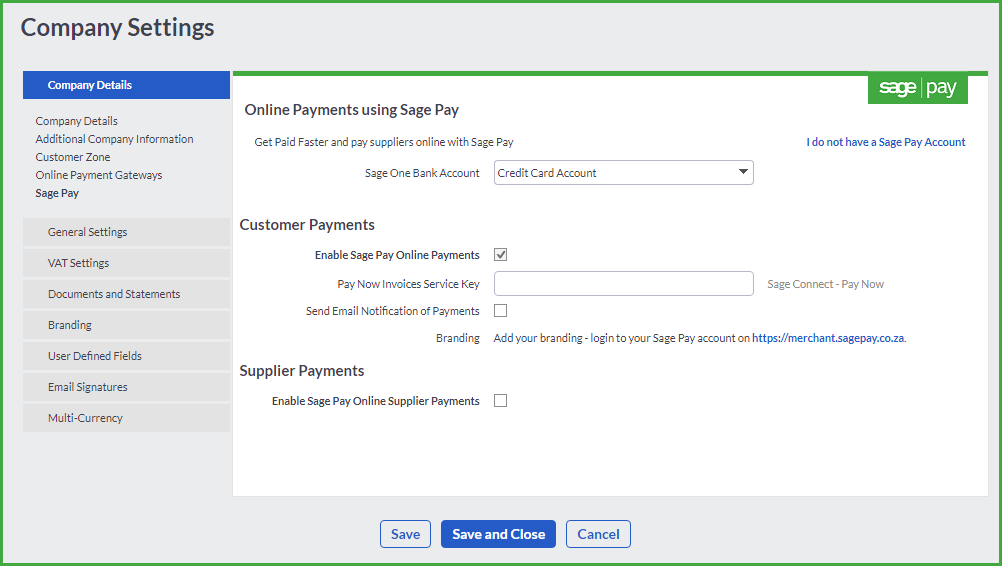Click the 'Company Settings' page title

[x=118, y=27]
